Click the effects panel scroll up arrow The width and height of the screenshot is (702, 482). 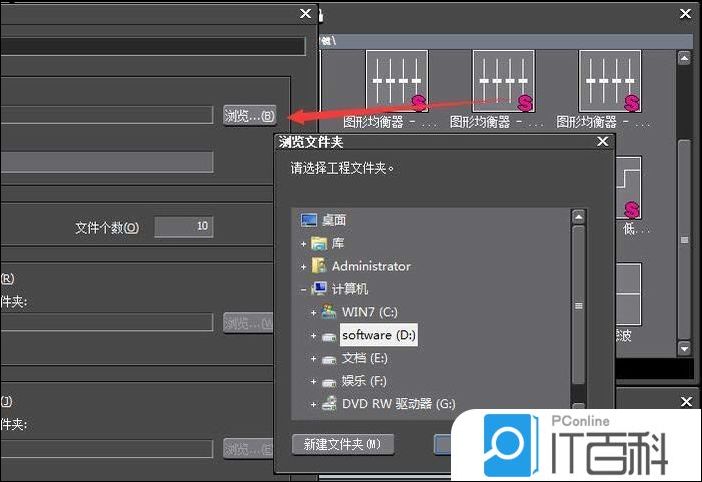pos(684,58)
